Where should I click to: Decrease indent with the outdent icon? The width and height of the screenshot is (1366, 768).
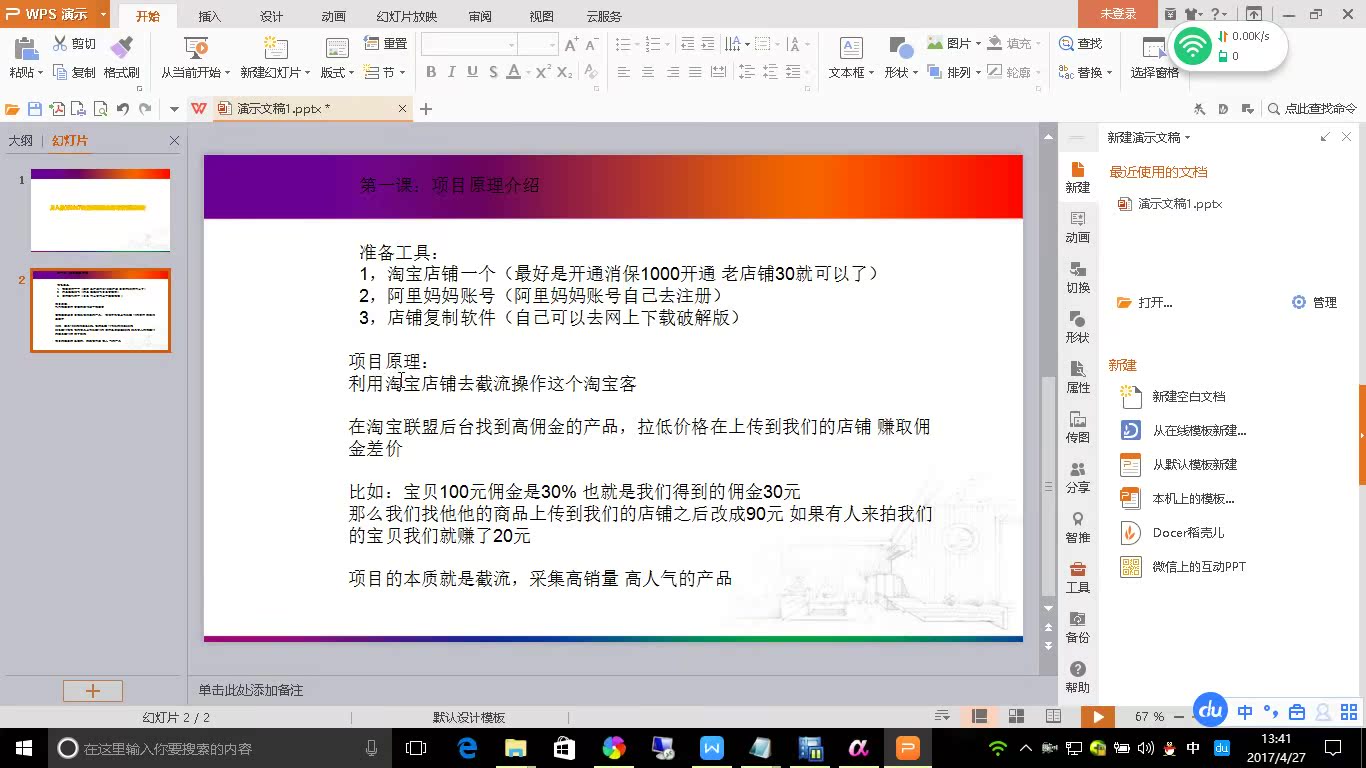[x=686, y=44]
